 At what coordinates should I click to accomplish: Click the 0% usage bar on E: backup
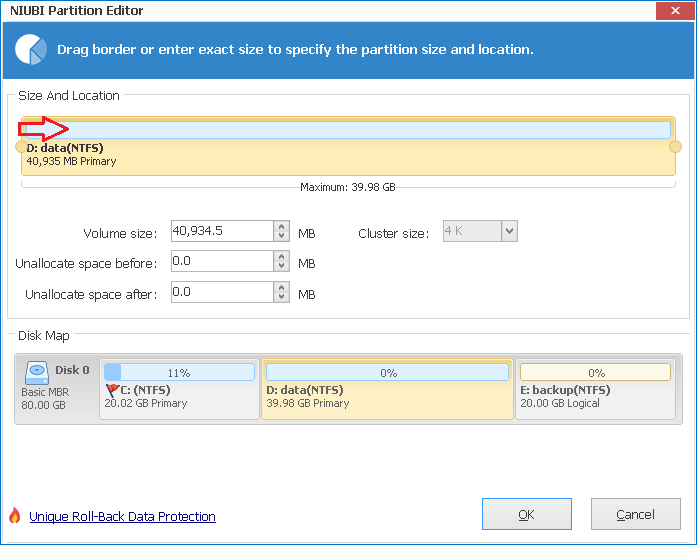coord(595,372)
